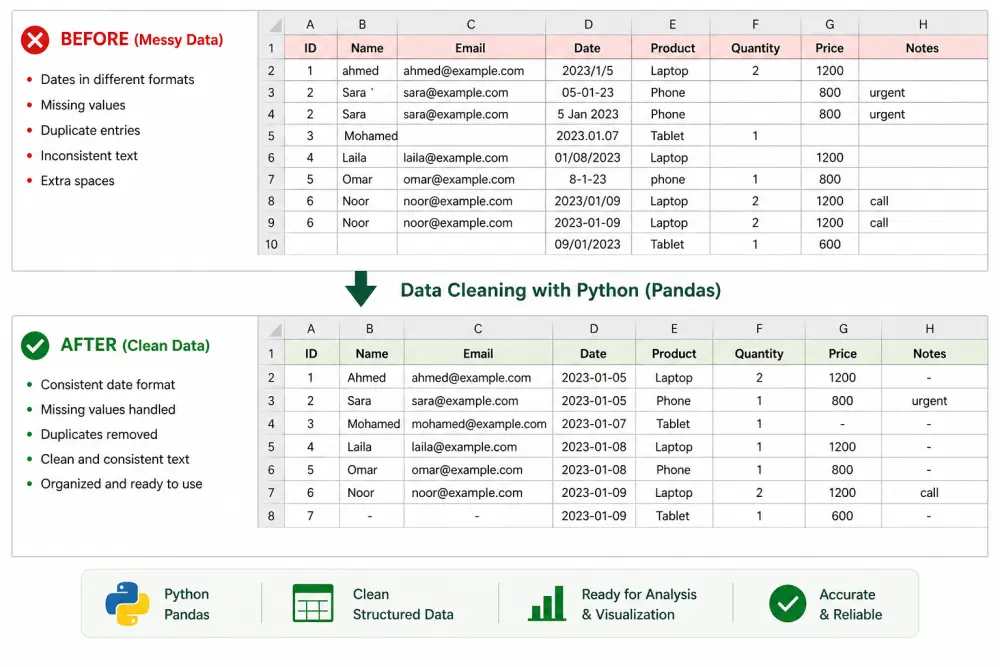Click 'Clean and consistent text' bullet
Image resolution: width=1000 pixels, height=667 pixels.
click(x=115, y=459)
